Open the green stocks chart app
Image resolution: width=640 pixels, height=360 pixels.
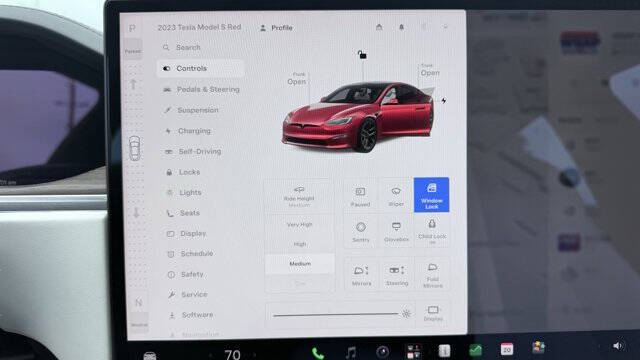[x=476, y=350]
